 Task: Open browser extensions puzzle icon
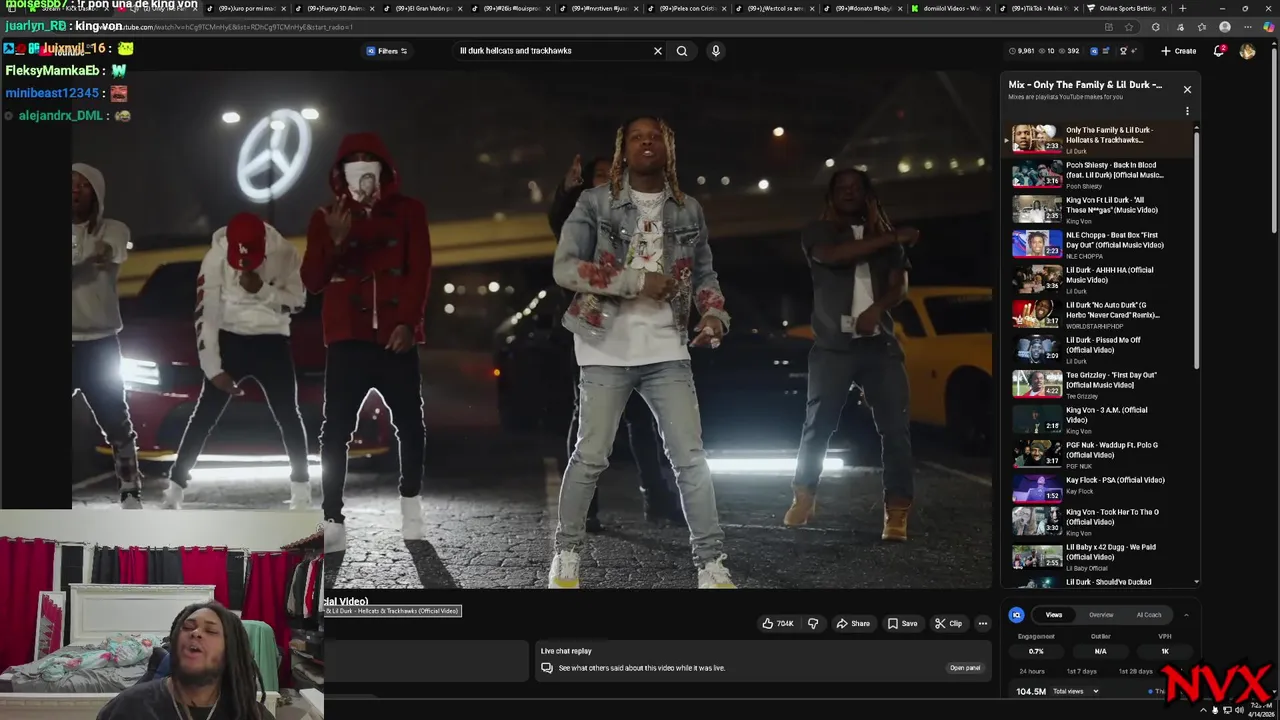1156,27
